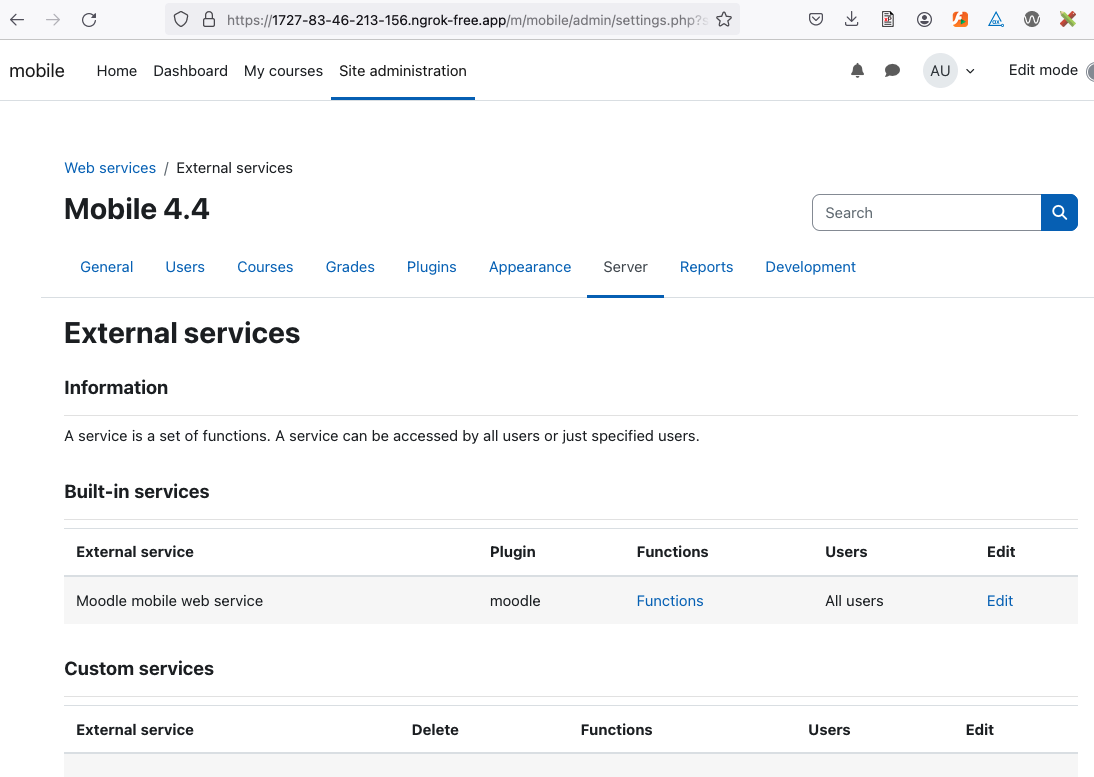The width and height of the screenshot is (1094, 777).
Task: Switch to the Appearance tab
Action: pos(530,267)
